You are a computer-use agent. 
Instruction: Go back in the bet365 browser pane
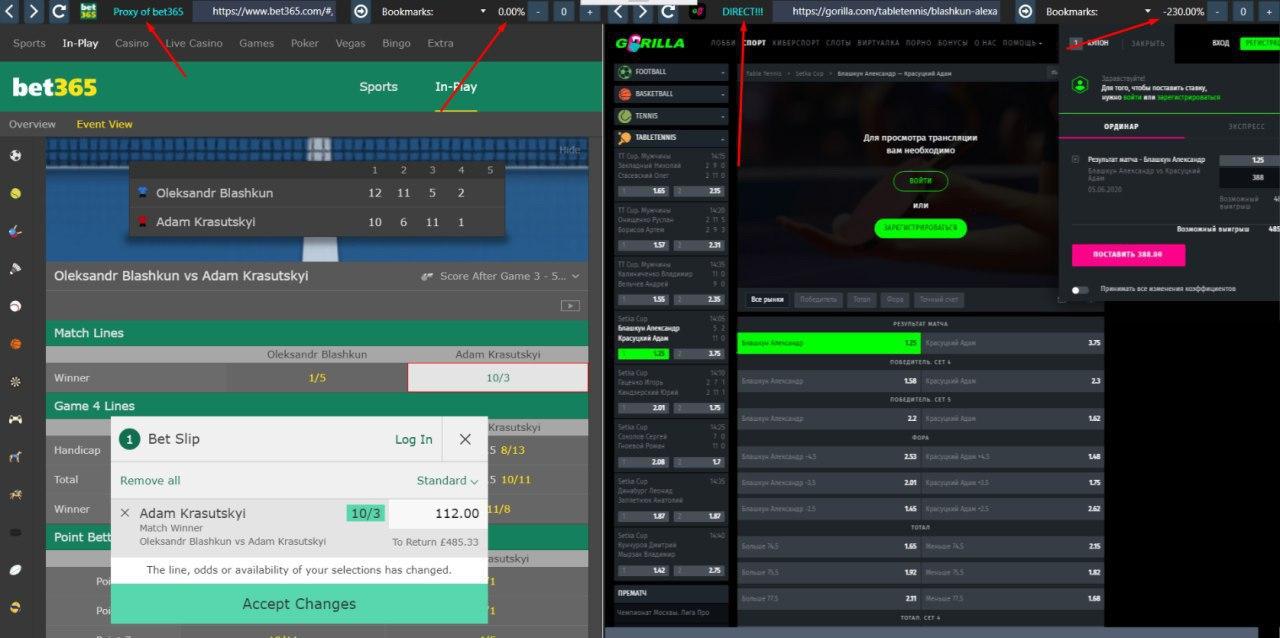[x=9, y=12]
